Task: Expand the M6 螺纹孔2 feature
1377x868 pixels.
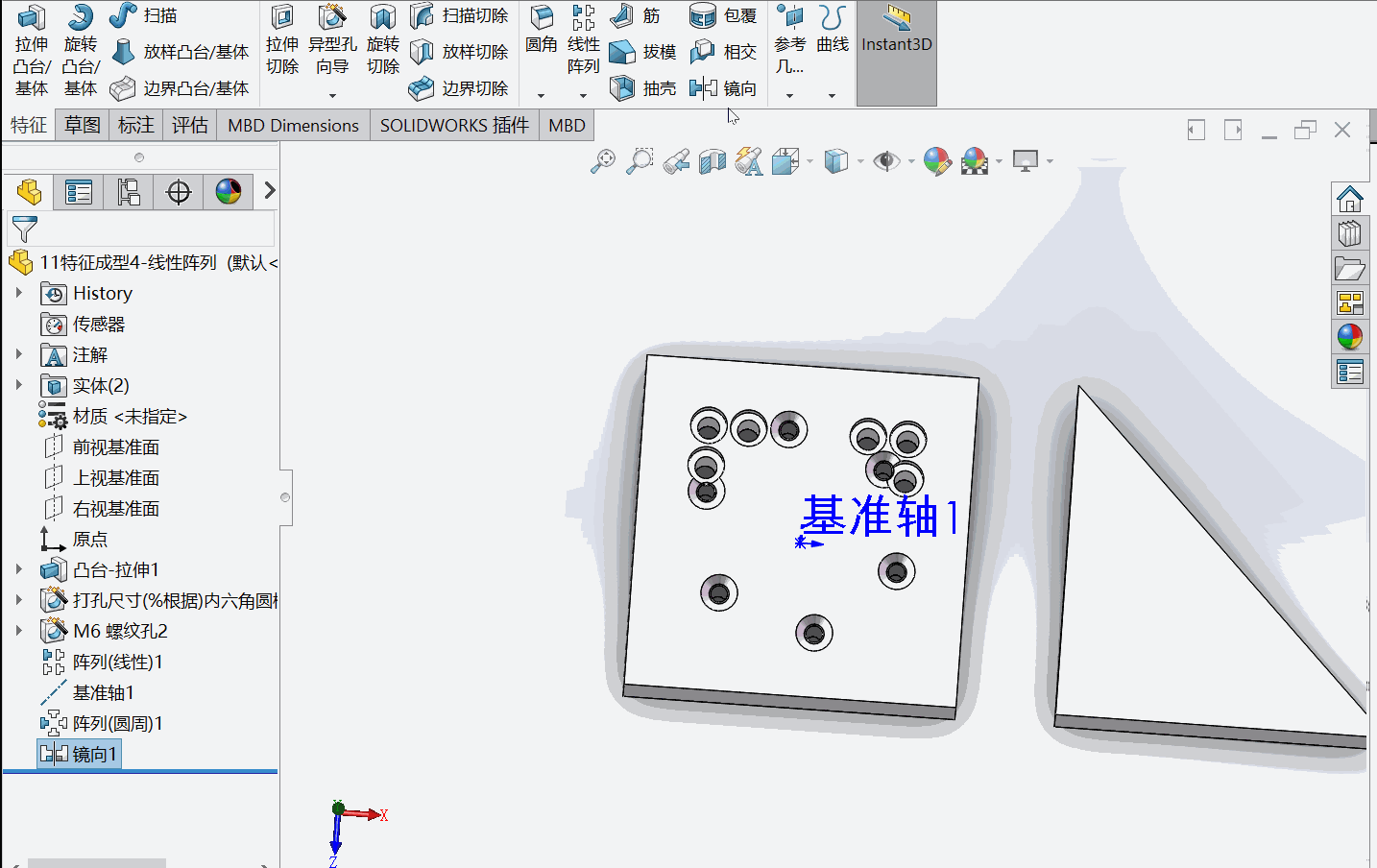Action: pos(18,631)
